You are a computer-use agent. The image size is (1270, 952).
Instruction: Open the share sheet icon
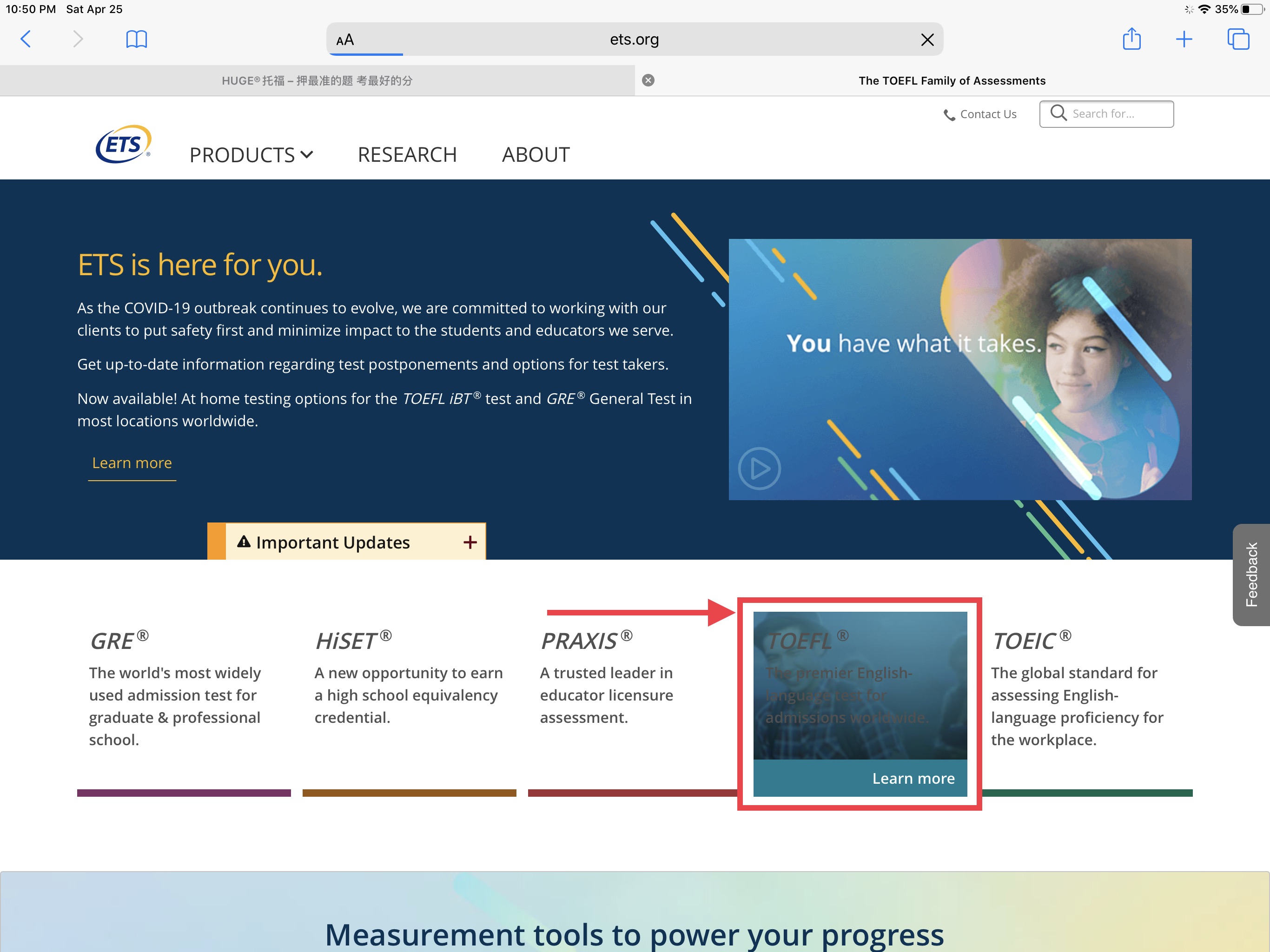point(1131,39)
